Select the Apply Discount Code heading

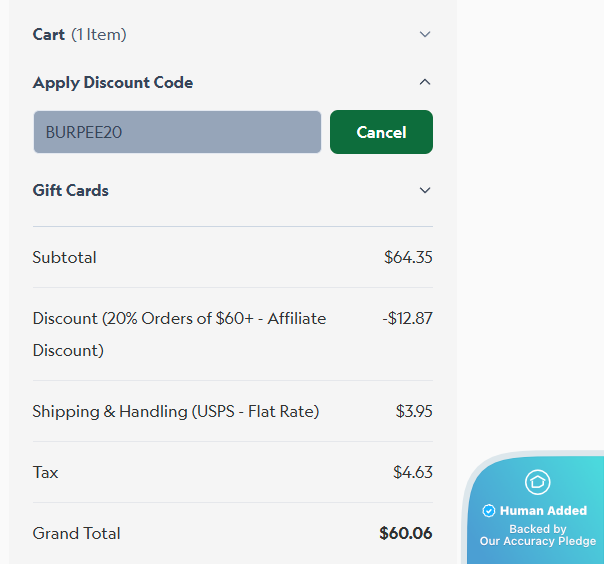coord(113,83)
